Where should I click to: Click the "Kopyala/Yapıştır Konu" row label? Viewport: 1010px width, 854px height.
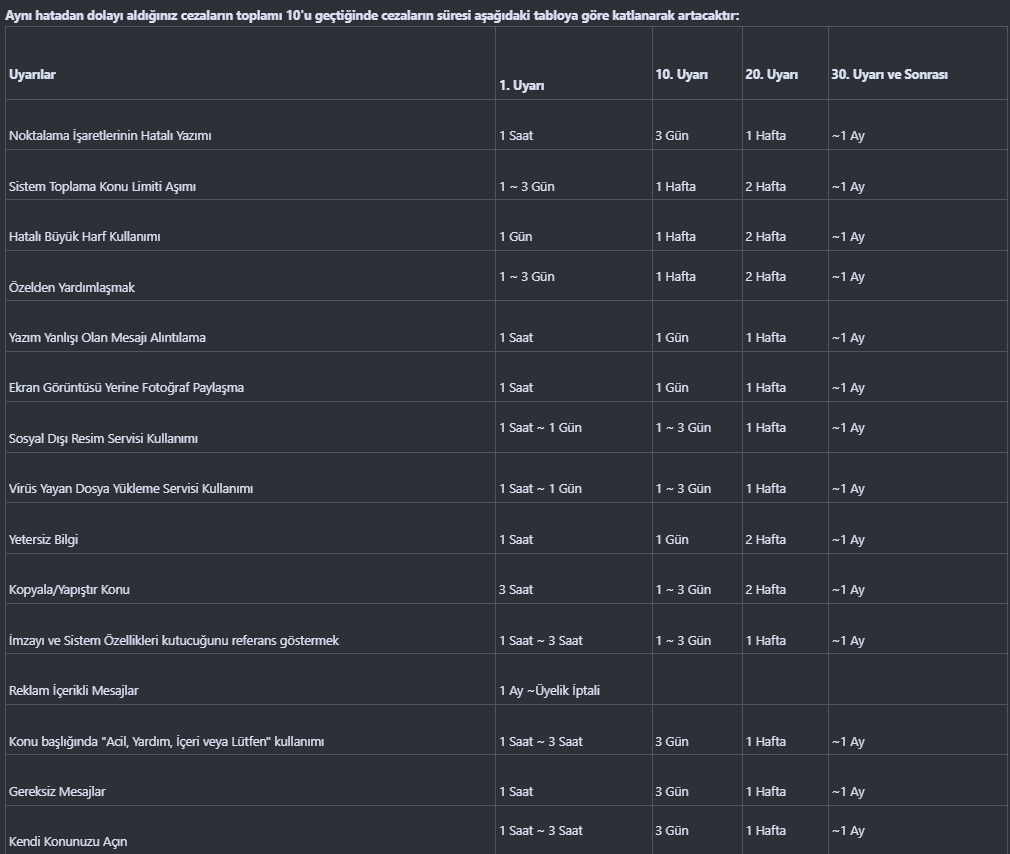coord(69,590)
